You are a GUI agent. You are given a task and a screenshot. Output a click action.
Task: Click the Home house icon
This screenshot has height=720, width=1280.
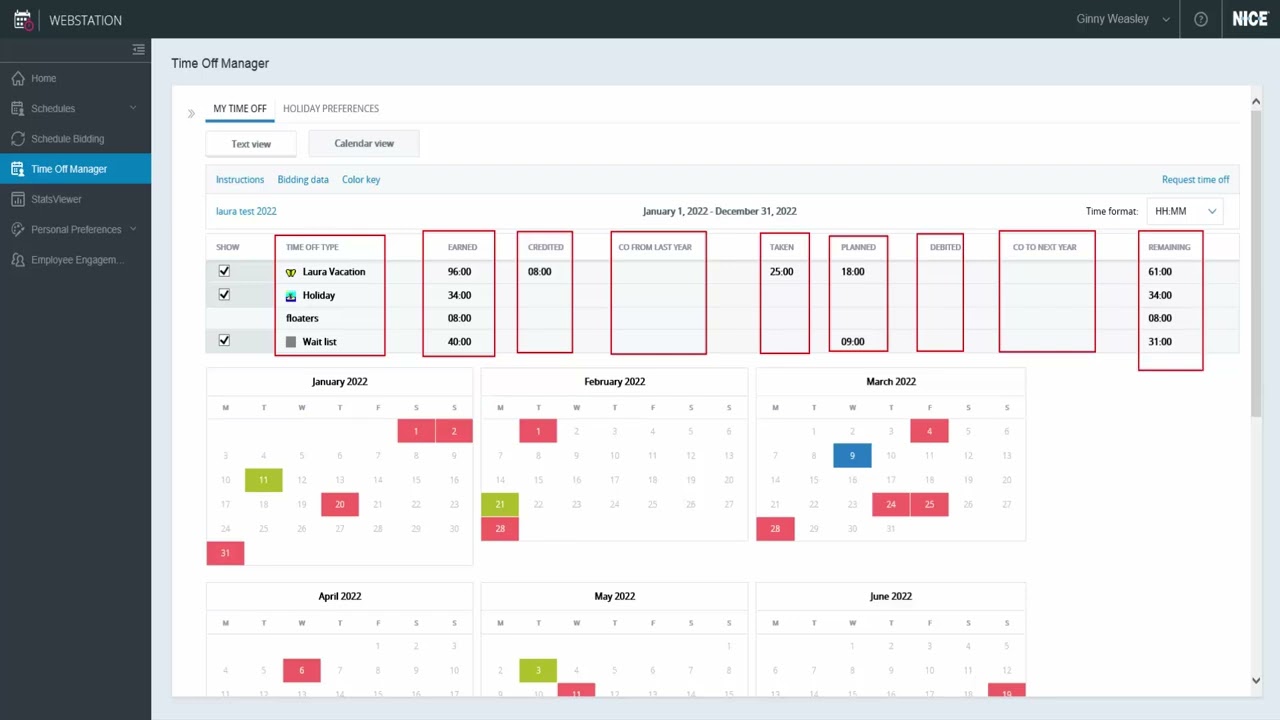[18, 78]
